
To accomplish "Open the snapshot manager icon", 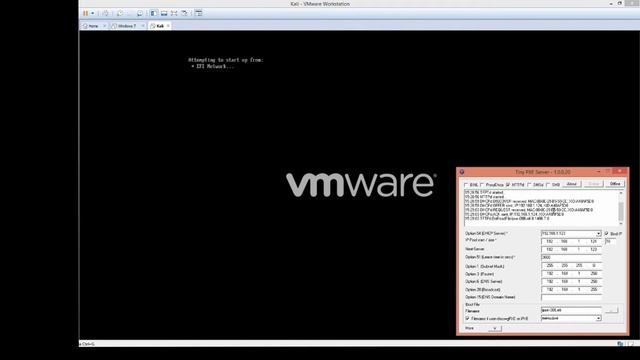I will pos(140,13).
